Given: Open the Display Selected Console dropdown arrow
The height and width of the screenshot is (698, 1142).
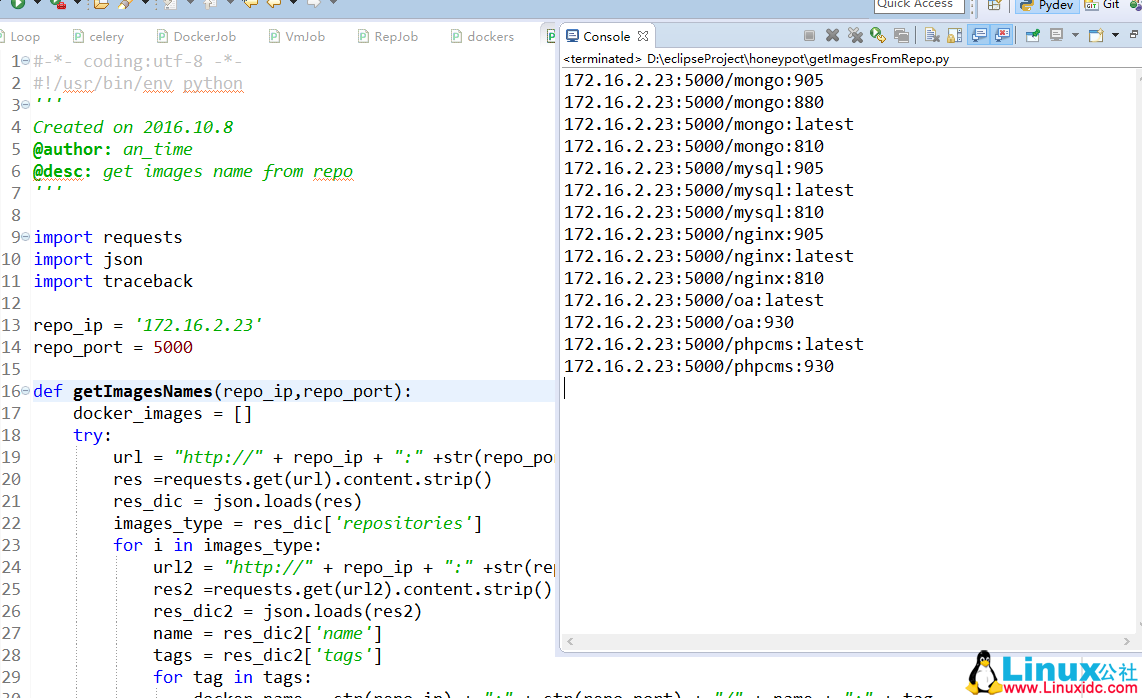Looking at the screenshot, I should click(x=1075, y=36).
